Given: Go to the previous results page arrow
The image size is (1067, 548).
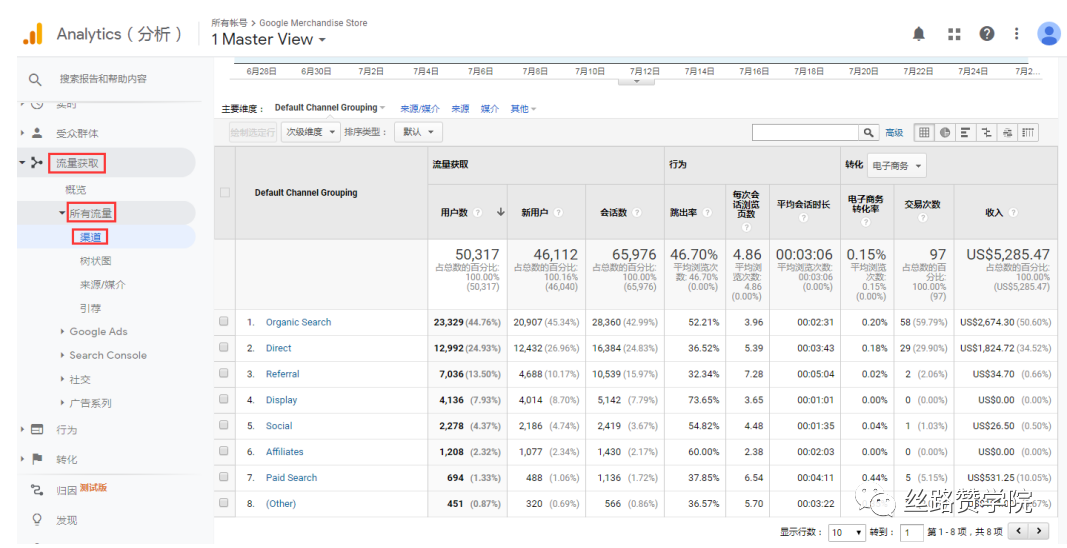Looking at the screenshot, I should click(x=1019, y=531).
